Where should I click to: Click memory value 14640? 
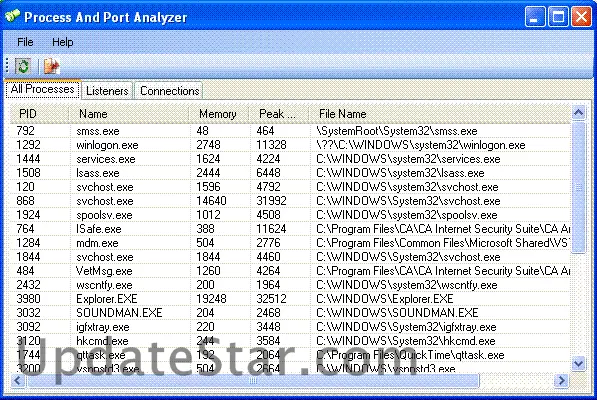coord(211,201)
